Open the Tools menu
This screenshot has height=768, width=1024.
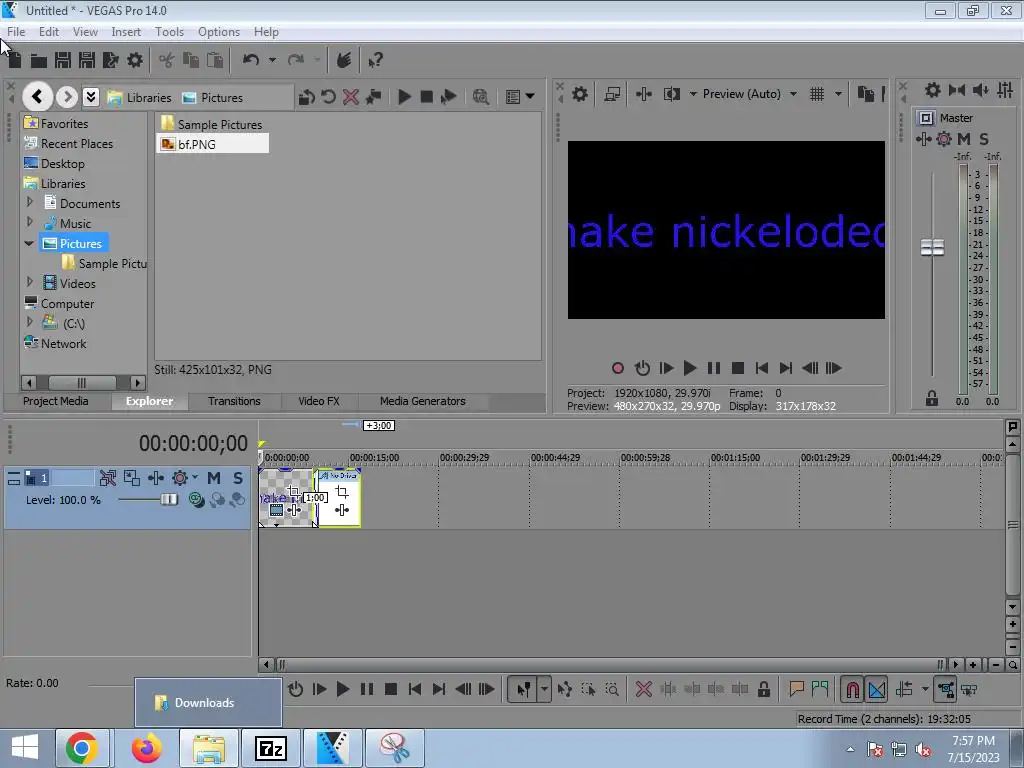pyautogui.click(x=169, y=31)
